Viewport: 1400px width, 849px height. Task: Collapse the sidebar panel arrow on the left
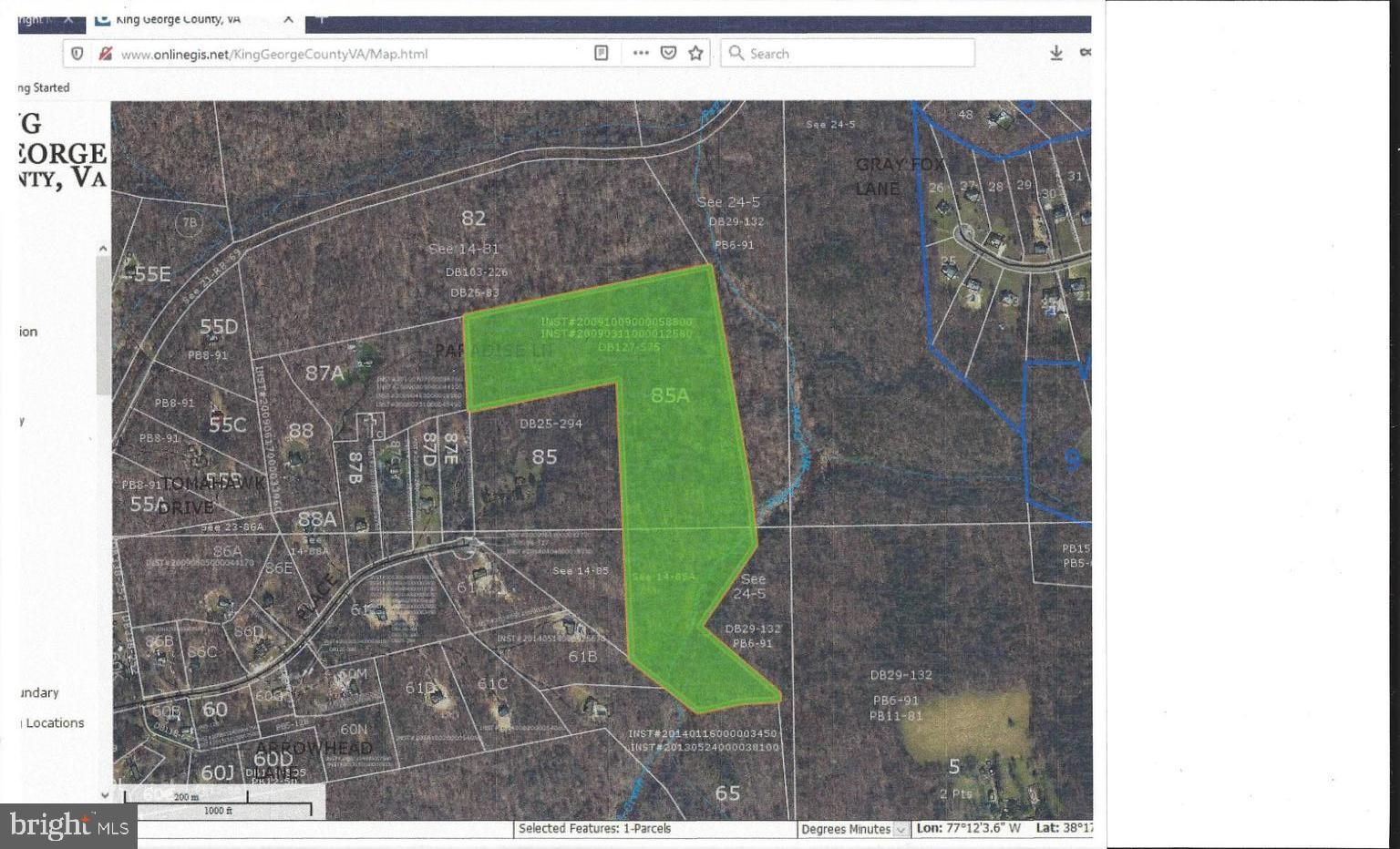(103, 247)
